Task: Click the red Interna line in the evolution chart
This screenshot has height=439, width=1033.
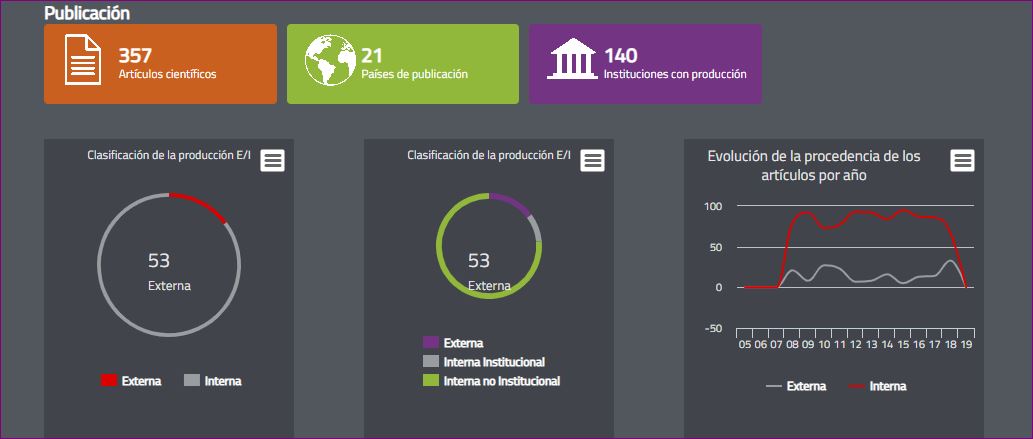Action: pos(855,212)
